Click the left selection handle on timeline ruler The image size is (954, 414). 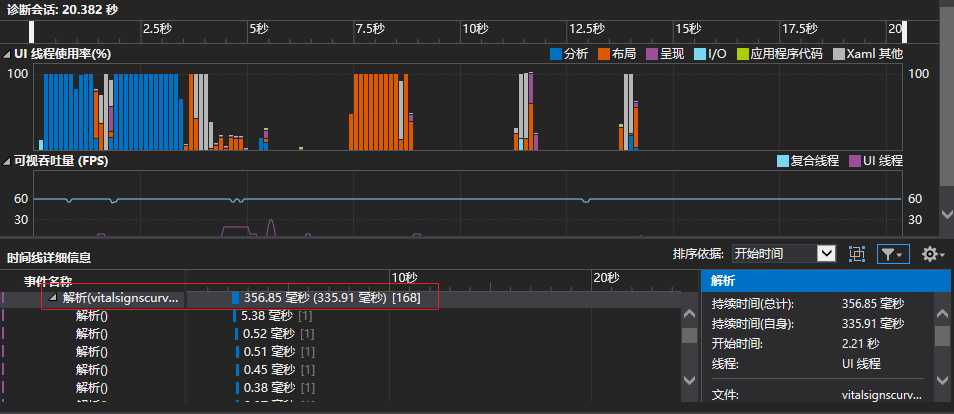click(32, 32)
